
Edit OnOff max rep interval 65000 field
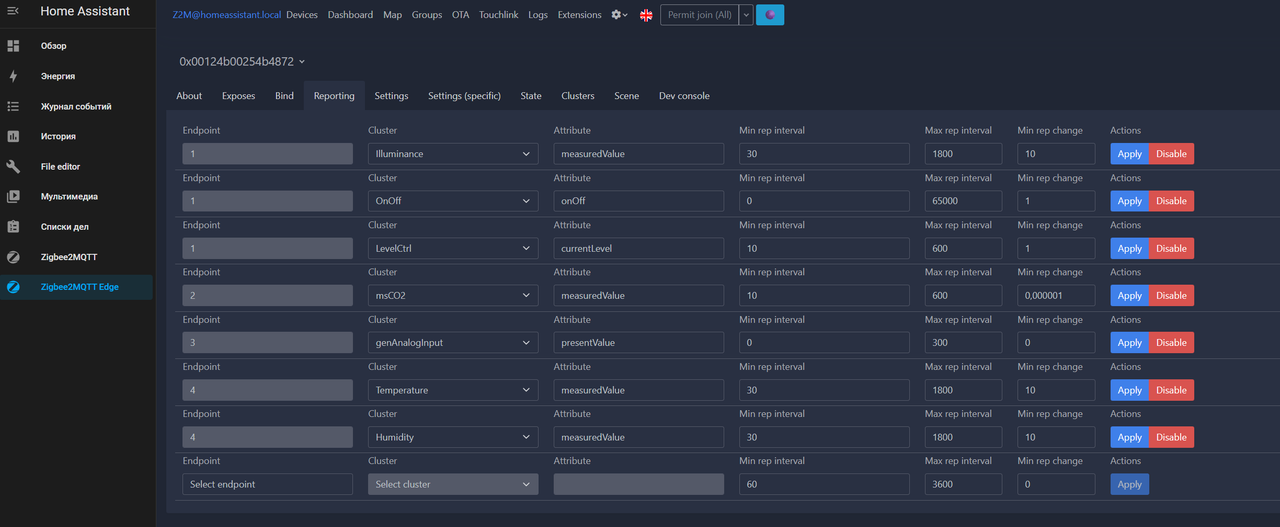[964, 201]
